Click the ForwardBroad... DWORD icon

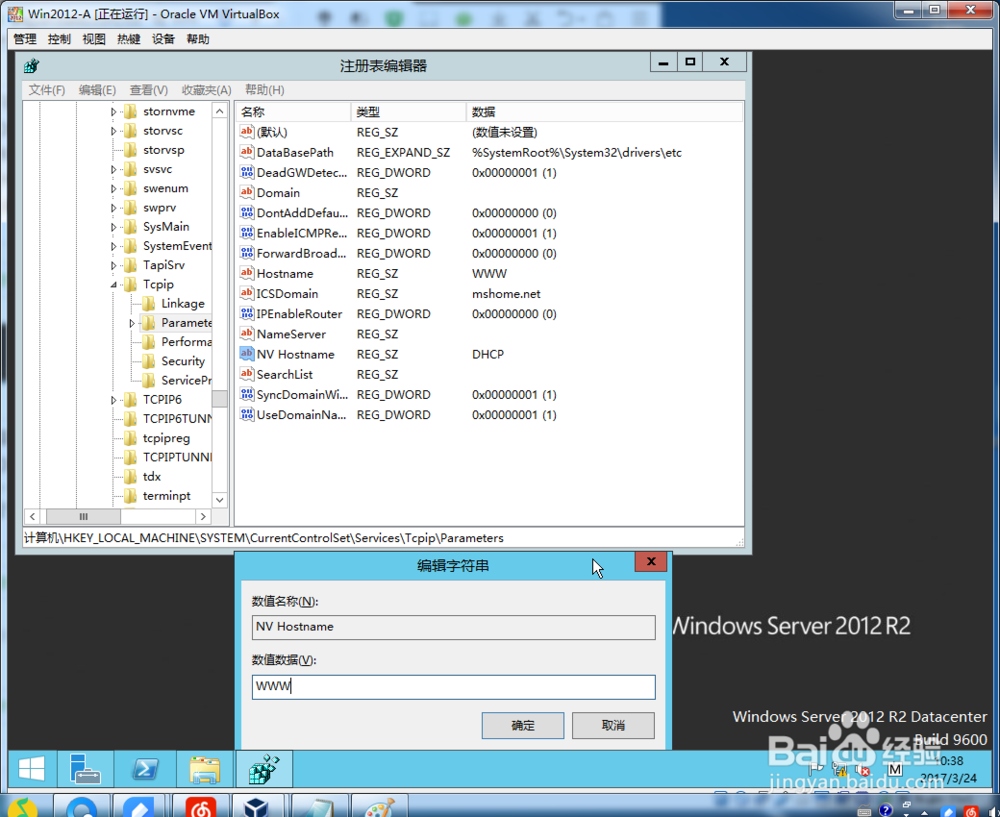point(247,253)
